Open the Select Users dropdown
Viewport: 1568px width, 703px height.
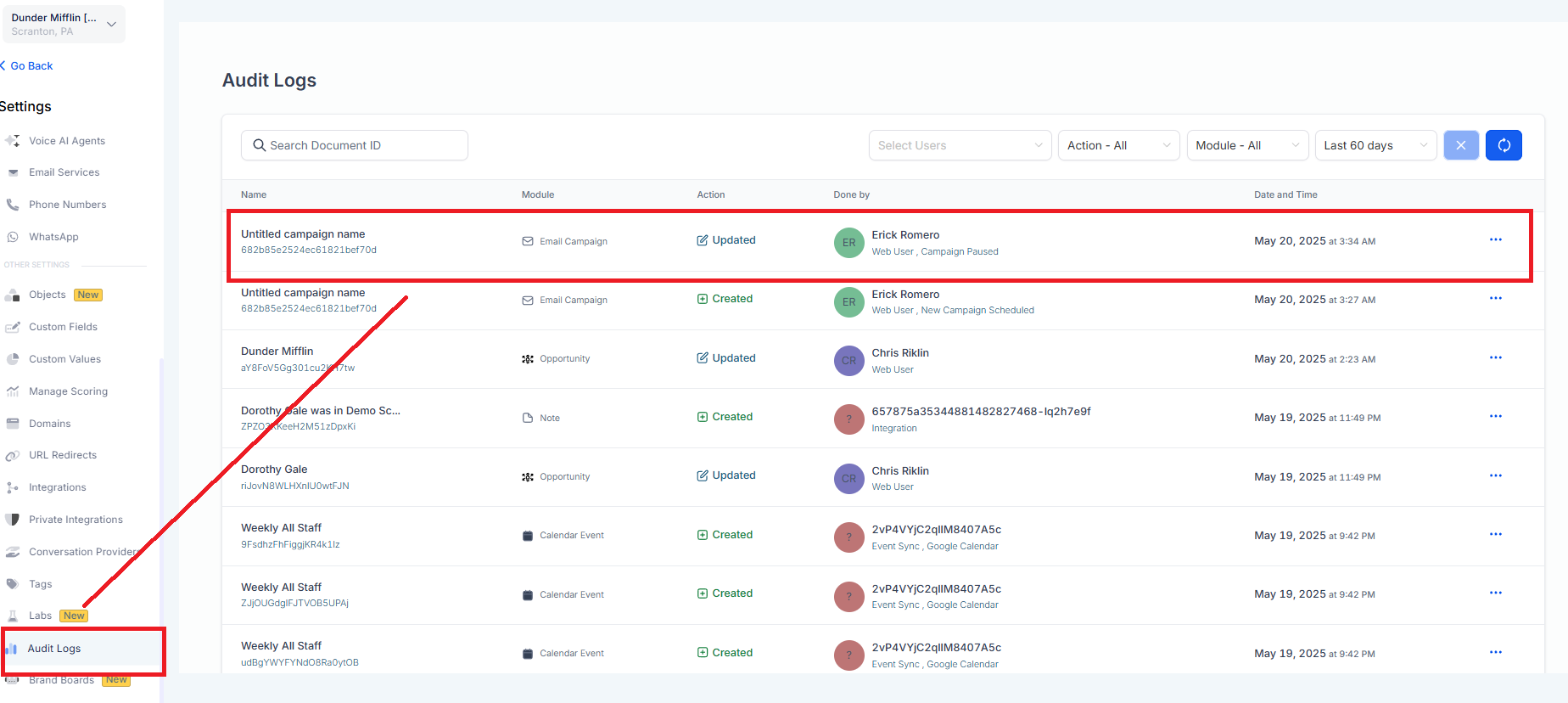960,145
